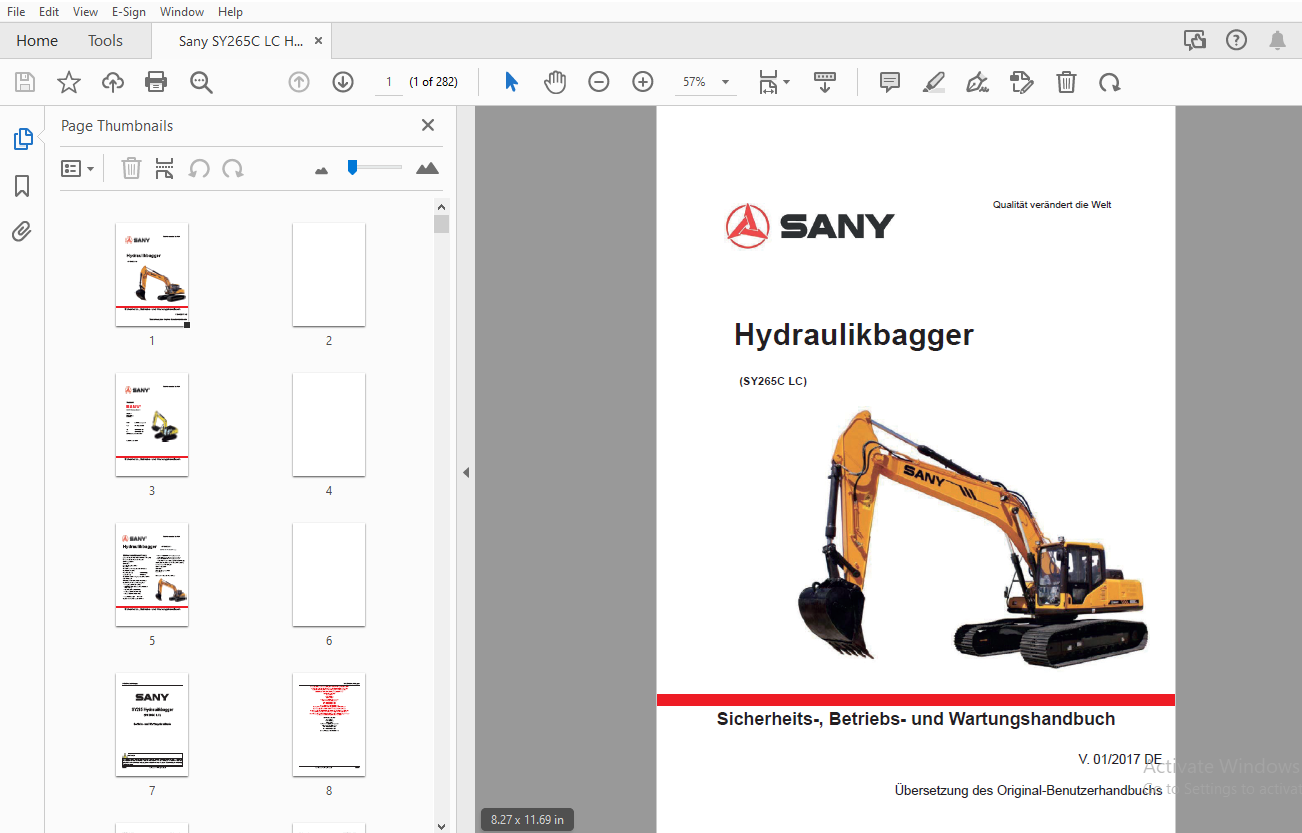Switch to the Home tab
The height and width of the screenshot is (833, 1302).
37,41
